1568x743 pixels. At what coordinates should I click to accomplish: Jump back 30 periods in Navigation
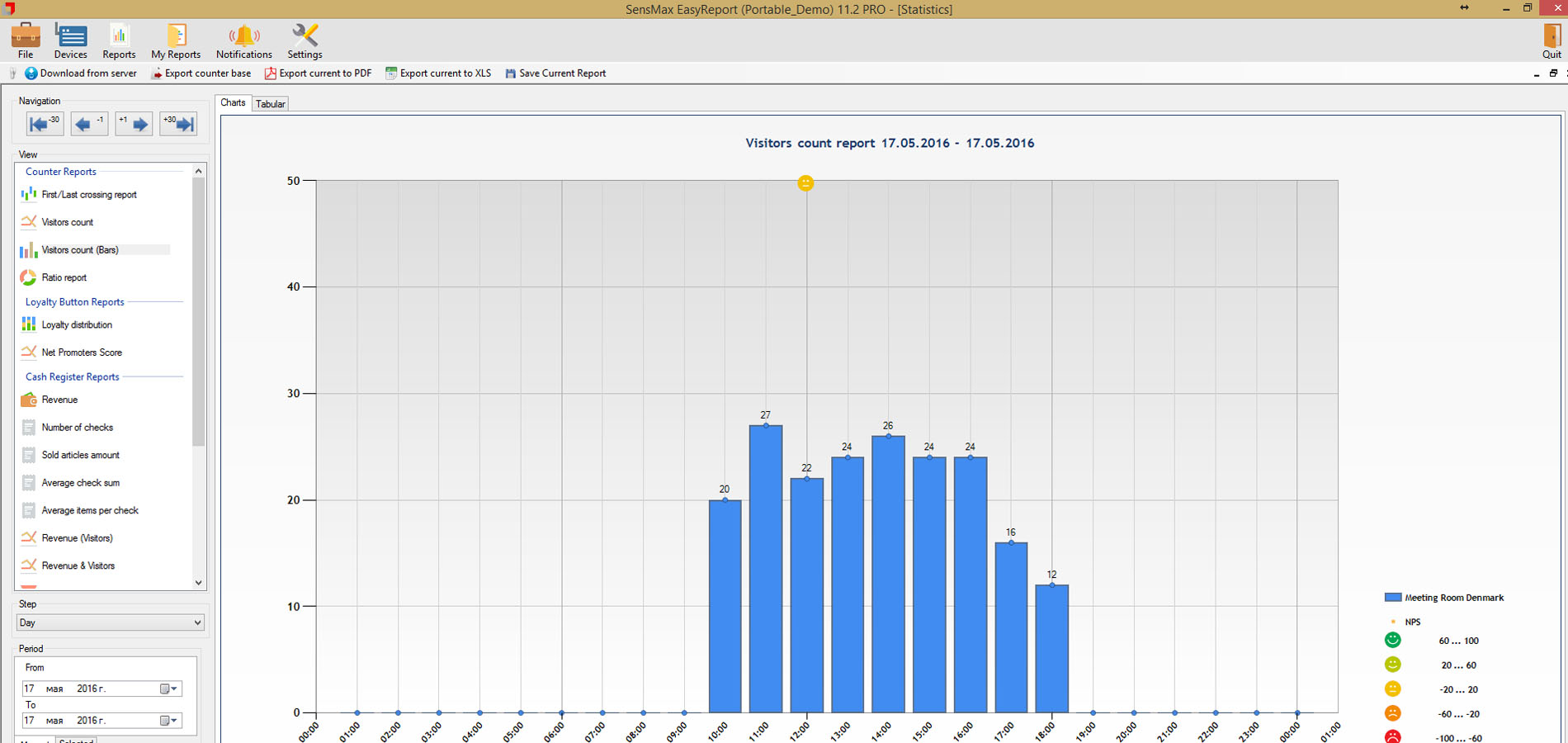[x=45, y=125]
